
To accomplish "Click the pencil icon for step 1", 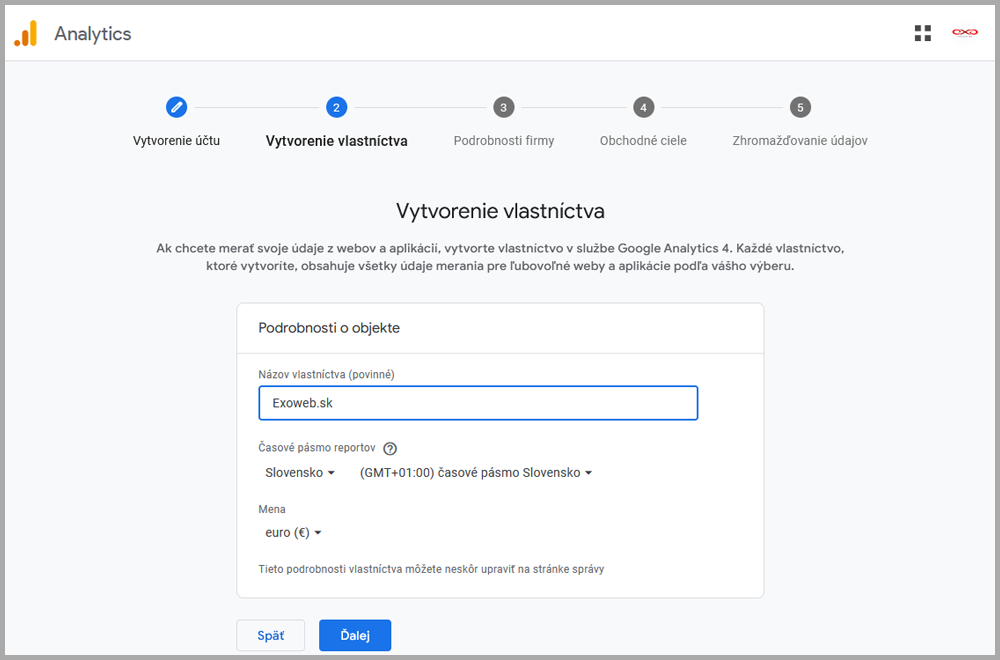I will (x=176, y=107).
